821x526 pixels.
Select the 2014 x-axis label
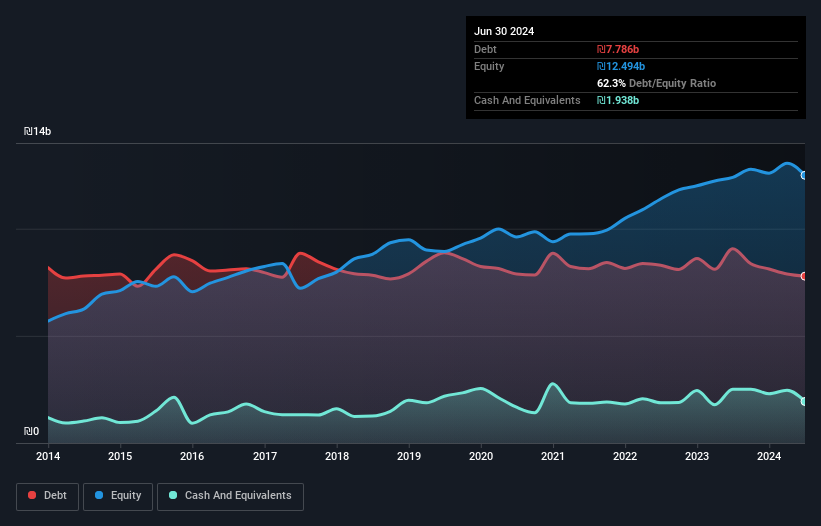48,456
